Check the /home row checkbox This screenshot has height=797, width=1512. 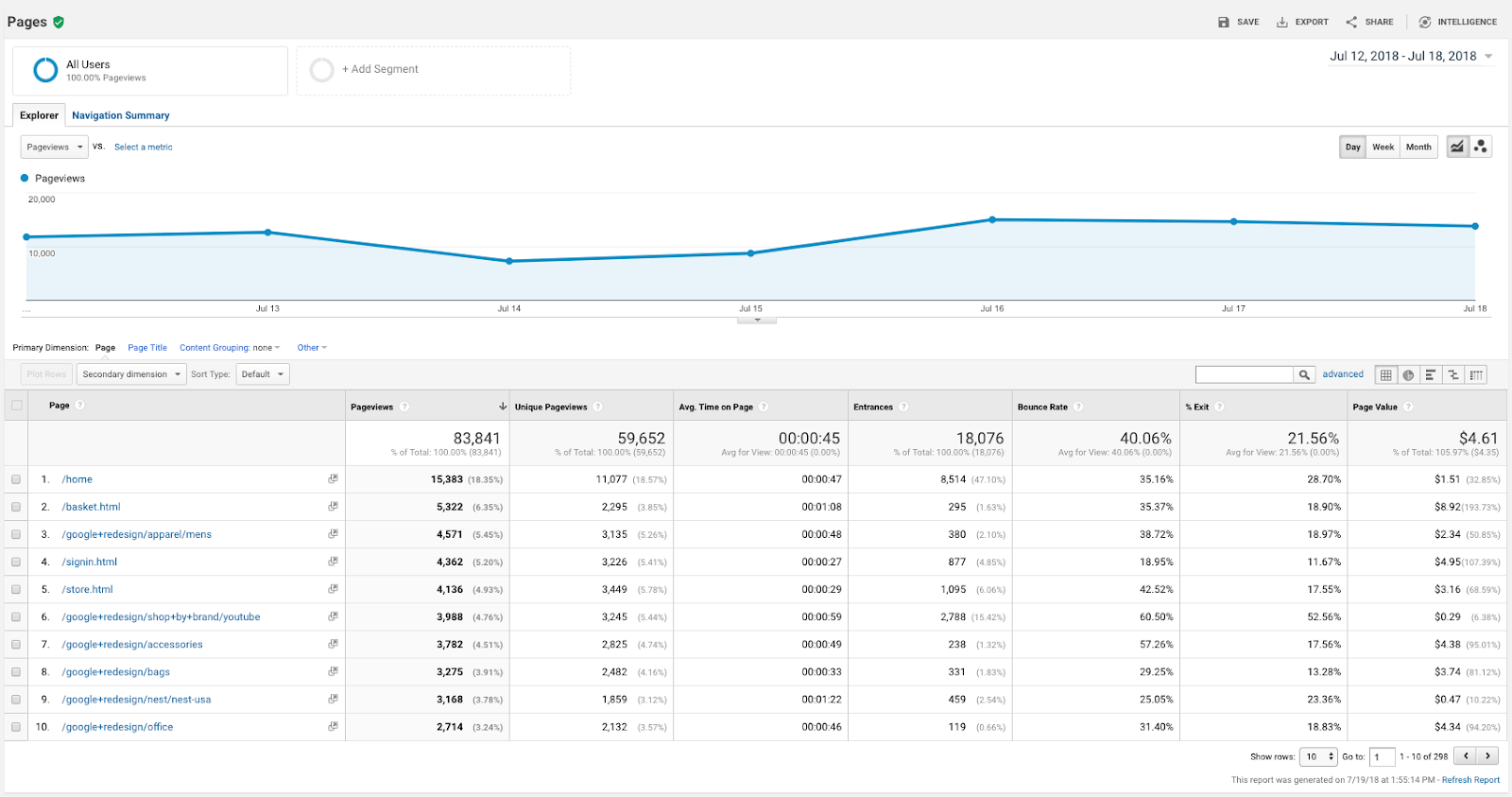tap(16, 479)
